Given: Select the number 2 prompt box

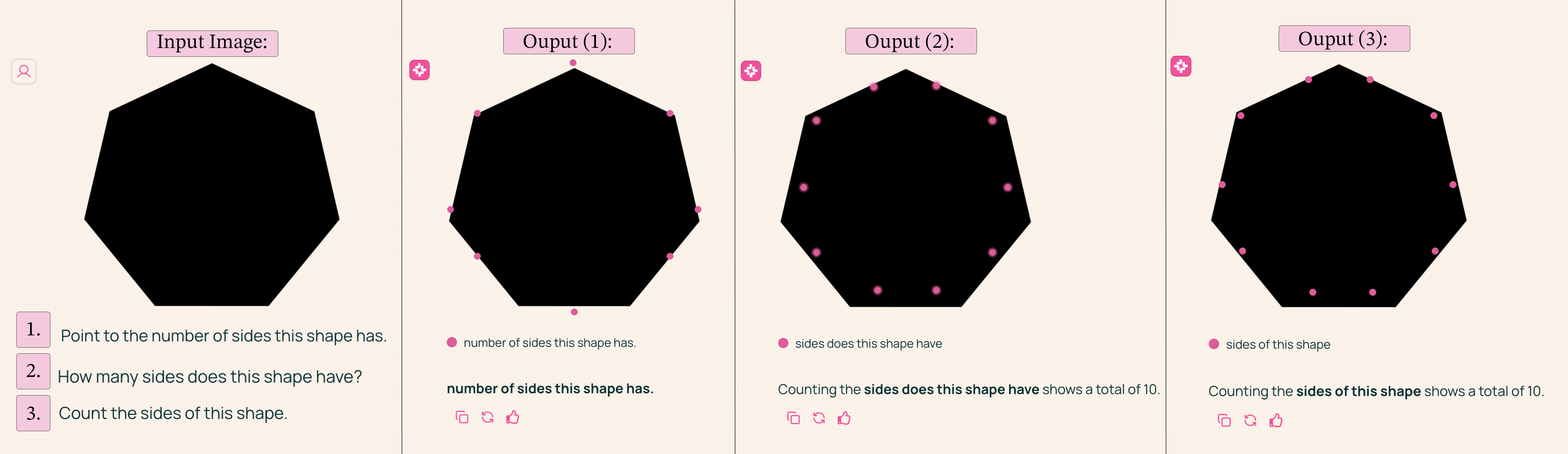Looking at the screenshot, I should [x=33, y=371].
